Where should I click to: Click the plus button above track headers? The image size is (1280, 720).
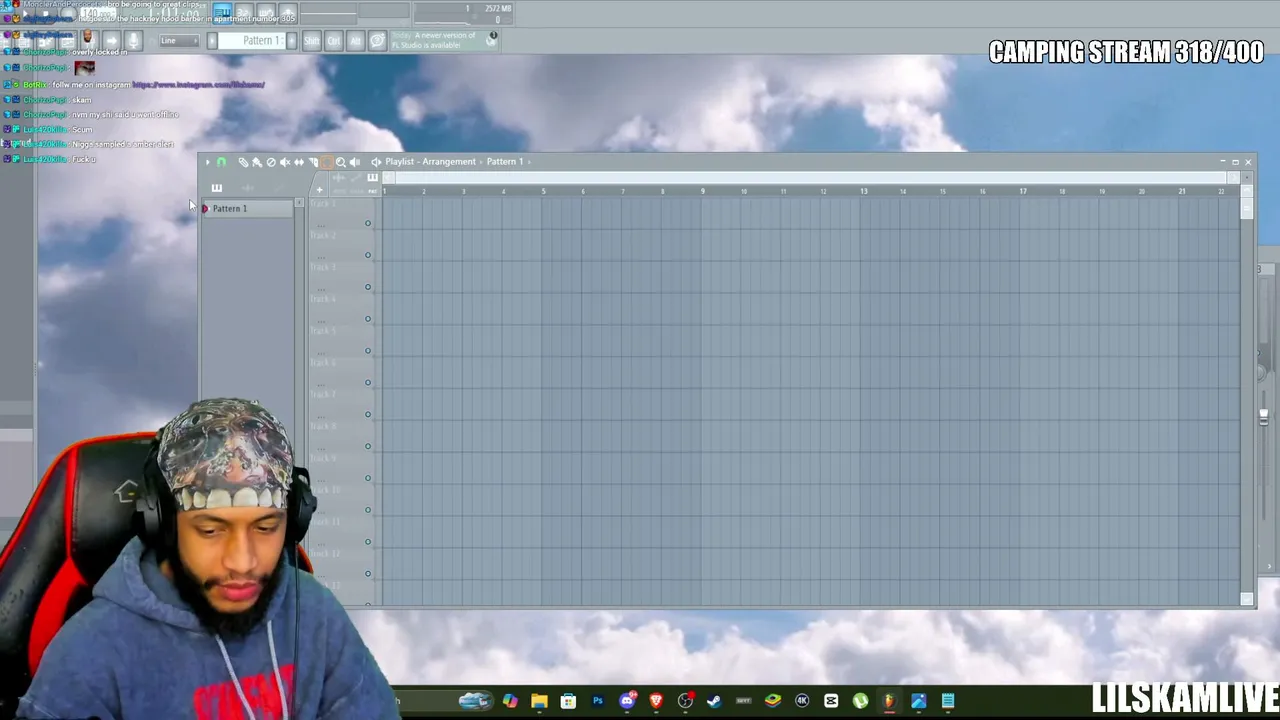pos(320,190)
